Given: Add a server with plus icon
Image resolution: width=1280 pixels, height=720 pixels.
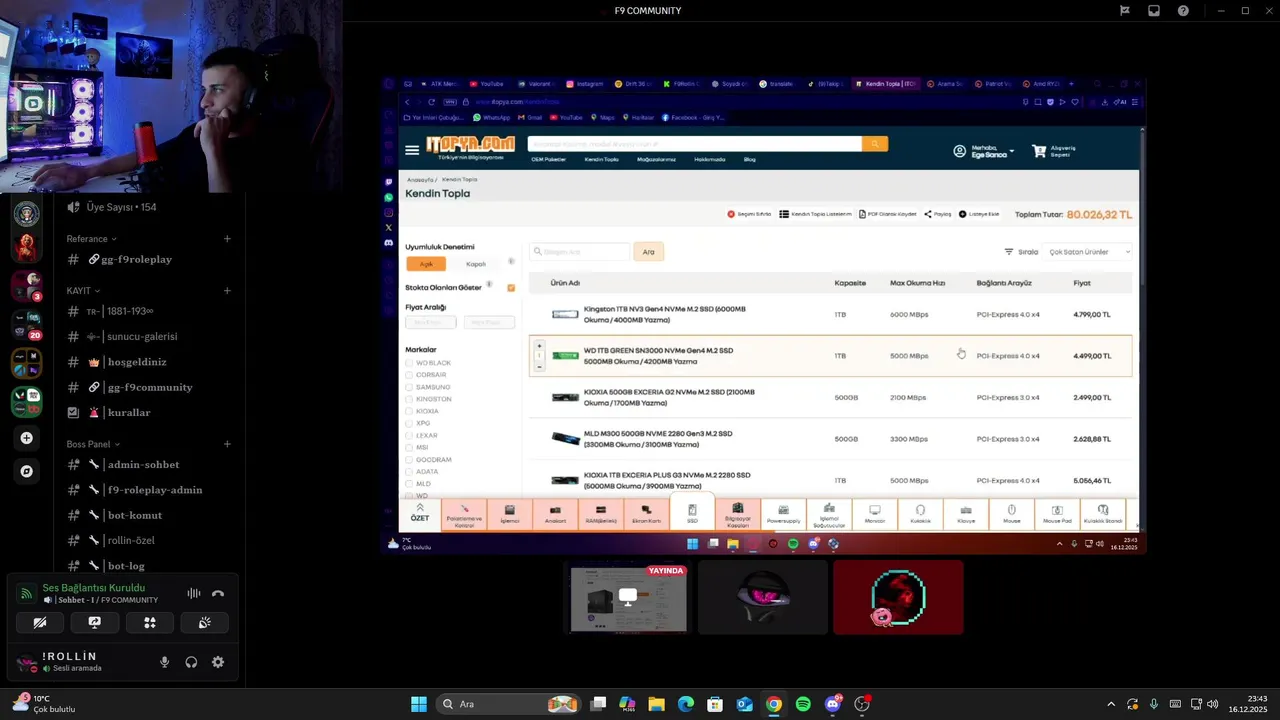Looking at the screenshot, I should (27, 438).
